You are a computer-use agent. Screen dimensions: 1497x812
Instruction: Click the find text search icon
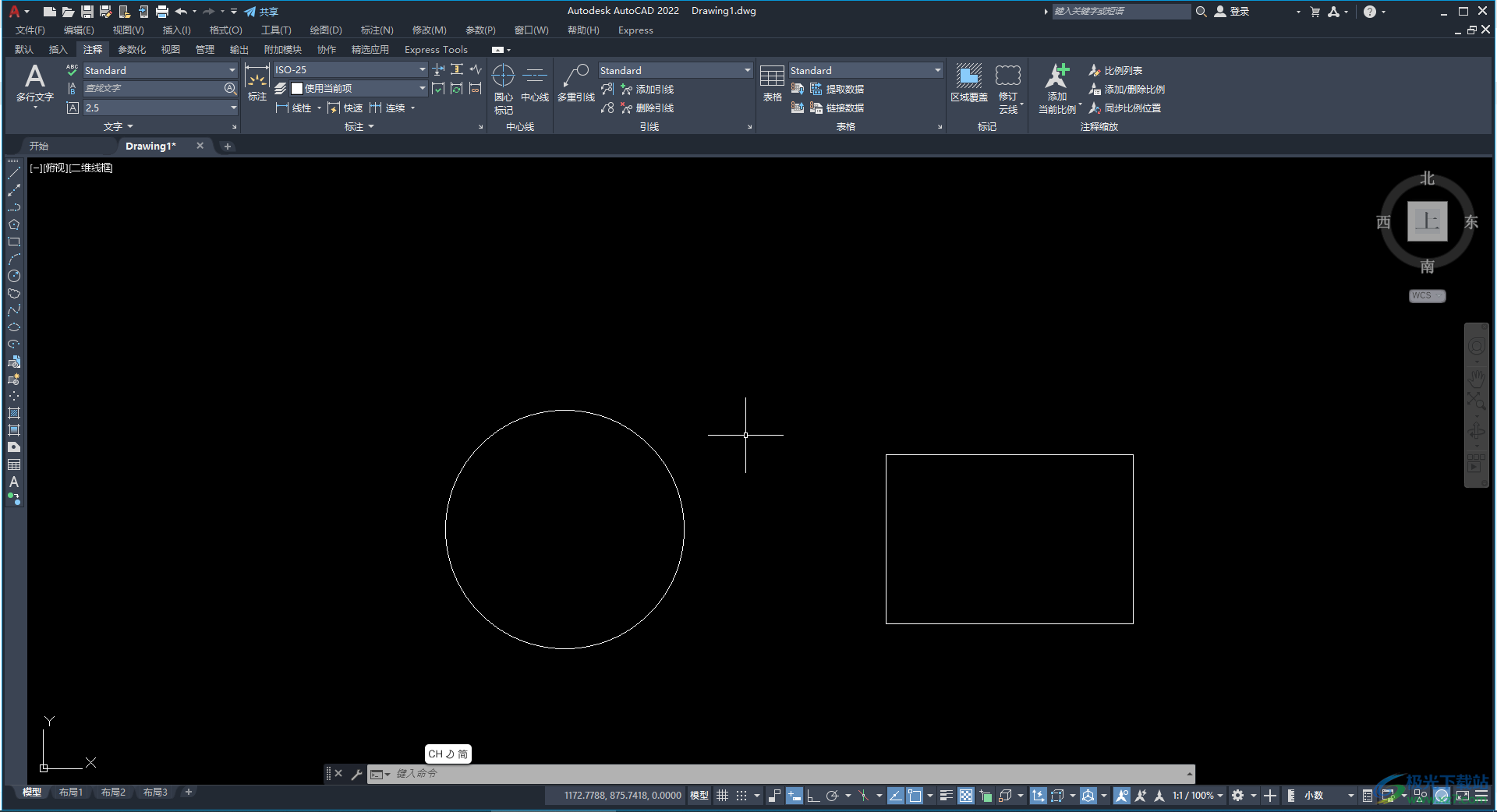[230, 89]
